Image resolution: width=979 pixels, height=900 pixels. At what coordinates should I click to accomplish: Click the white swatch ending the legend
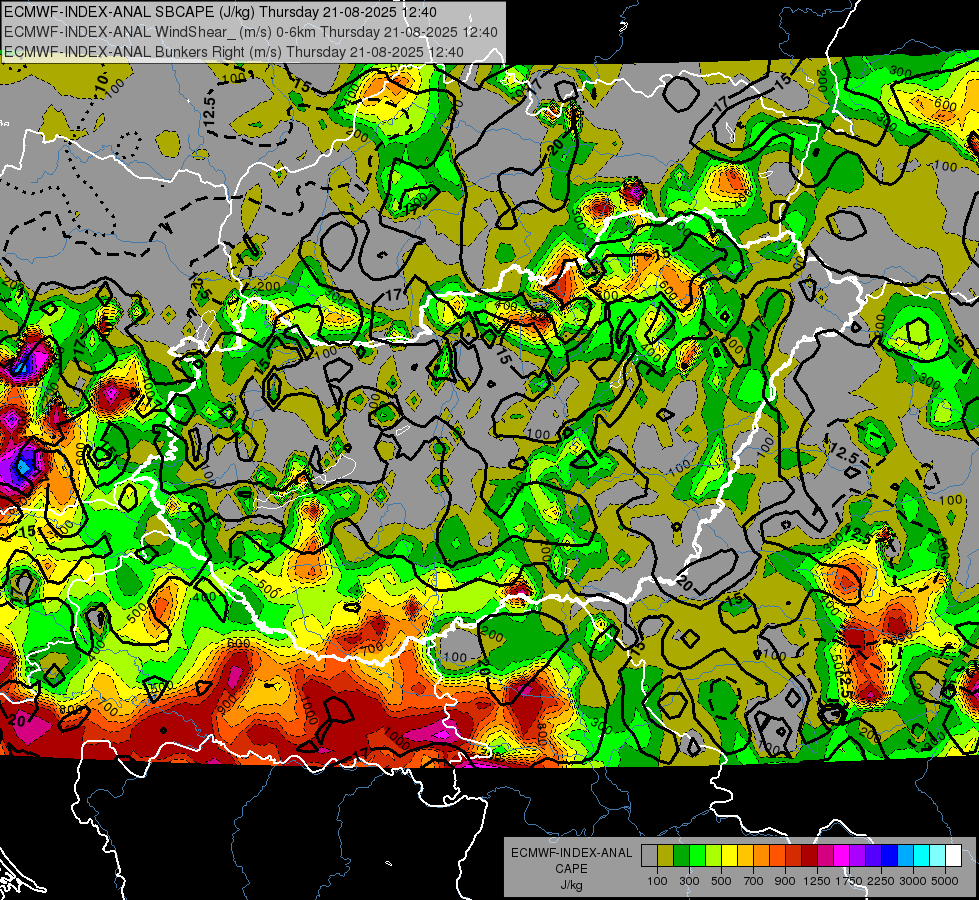(953, 856)
